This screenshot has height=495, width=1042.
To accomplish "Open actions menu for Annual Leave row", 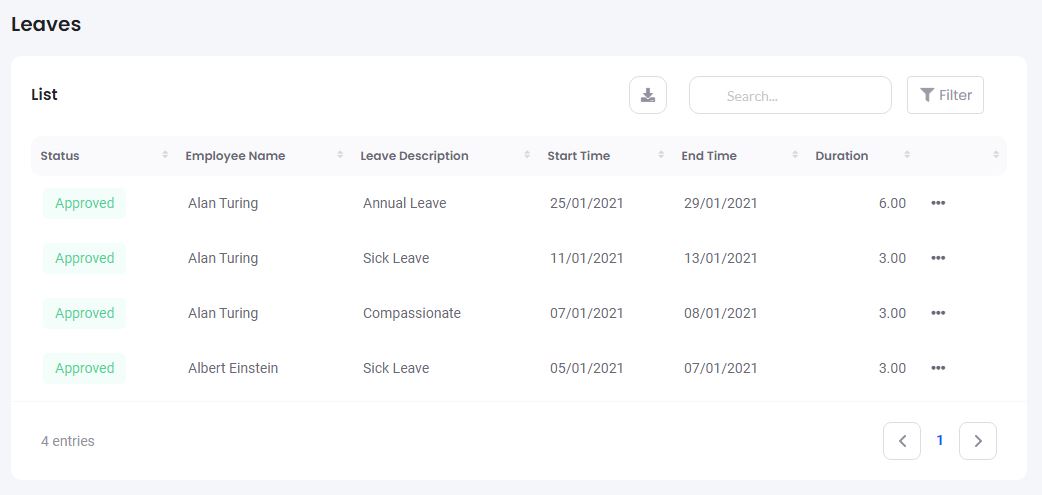I will [x=938, y=203].
